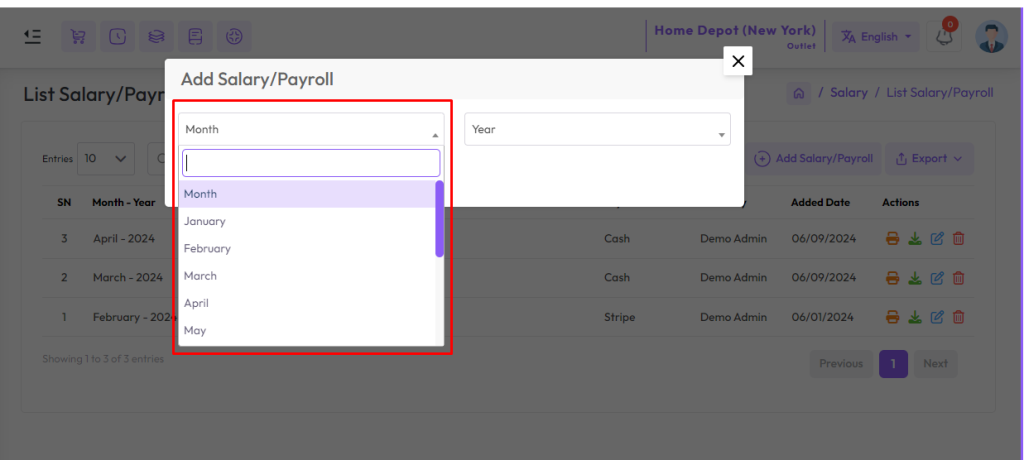Click the month search input box
1024x460 pixels.
tap(312, 163)
